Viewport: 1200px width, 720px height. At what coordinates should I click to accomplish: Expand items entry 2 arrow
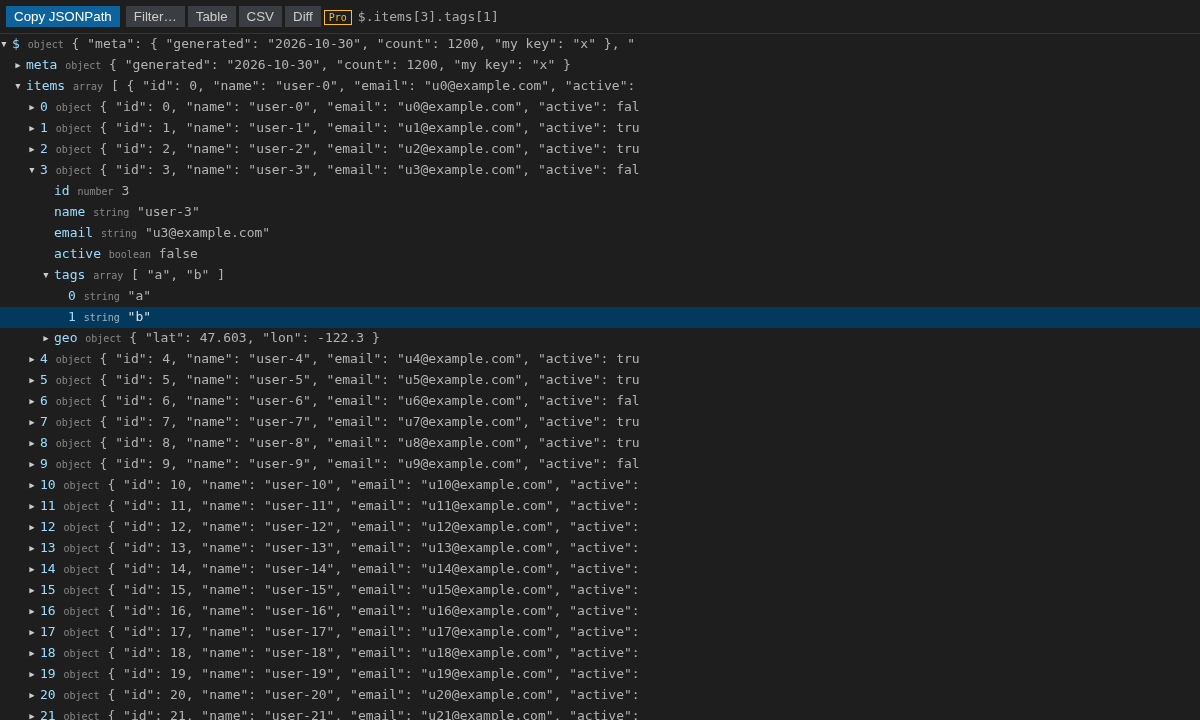32,149
